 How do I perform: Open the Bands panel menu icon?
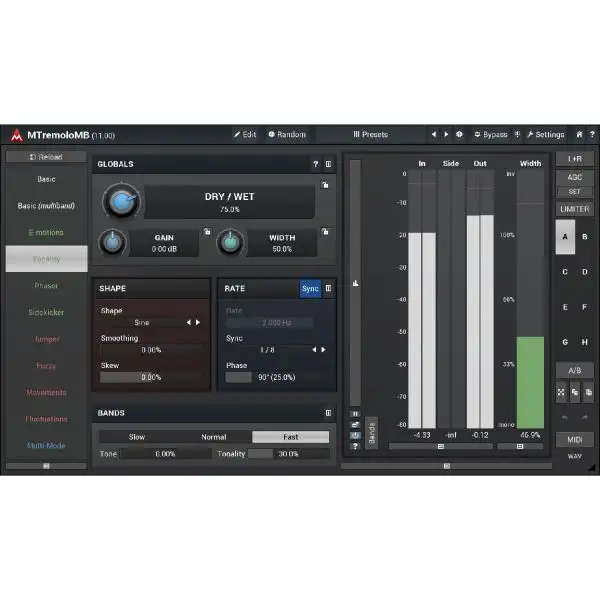tap(328, 412)
